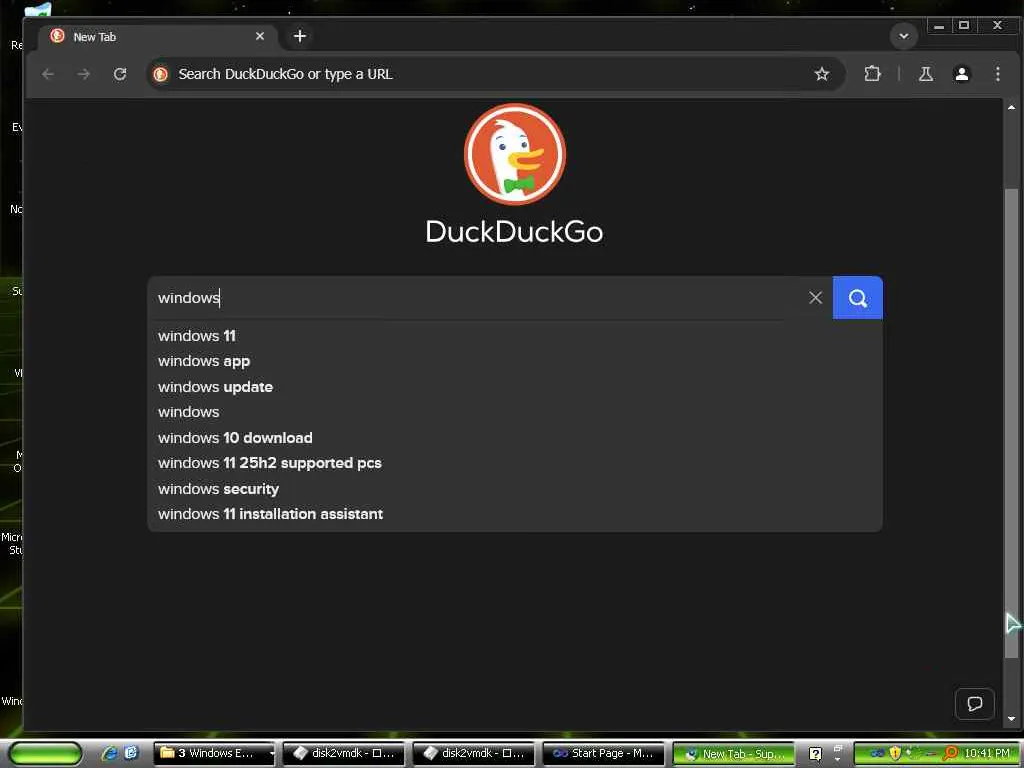Run the search with the blue magnifier button
This screenshot has width=1024, height=768.
[857, 298]
